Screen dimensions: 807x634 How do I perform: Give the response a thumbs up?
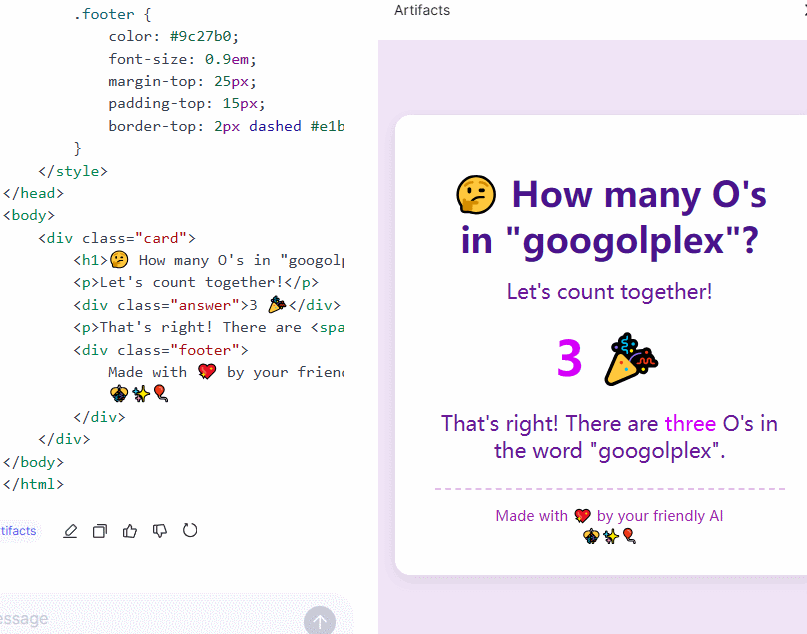(x=130, y=531)
